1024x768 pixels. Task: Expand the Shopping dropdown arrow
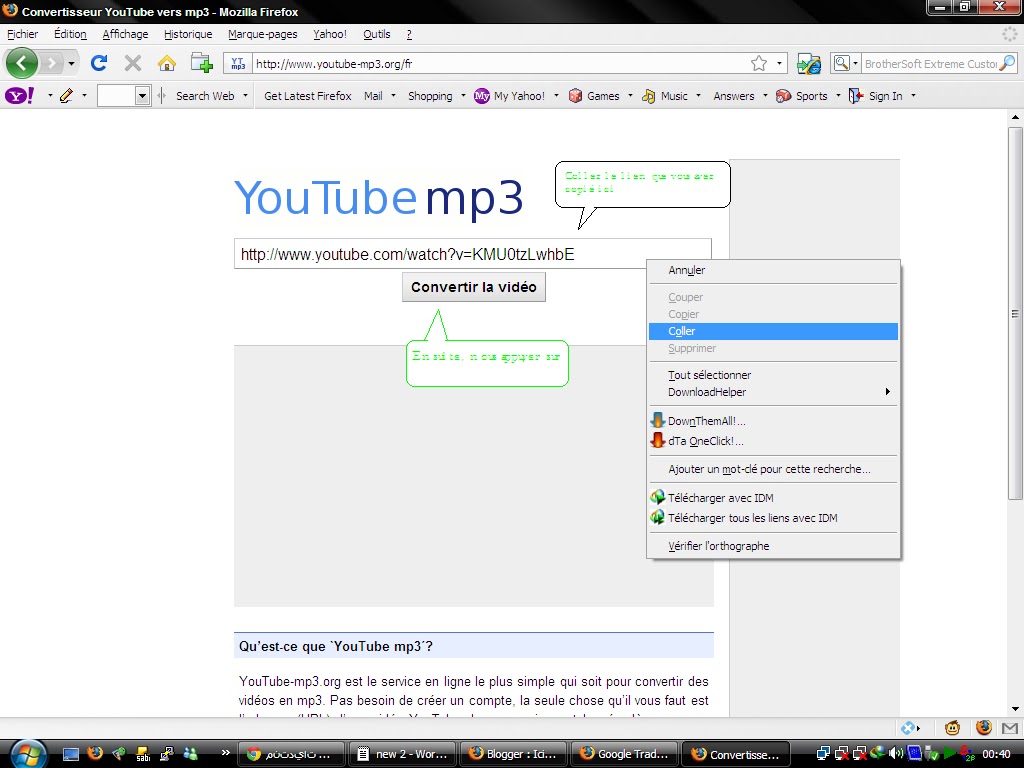(463, 96)
